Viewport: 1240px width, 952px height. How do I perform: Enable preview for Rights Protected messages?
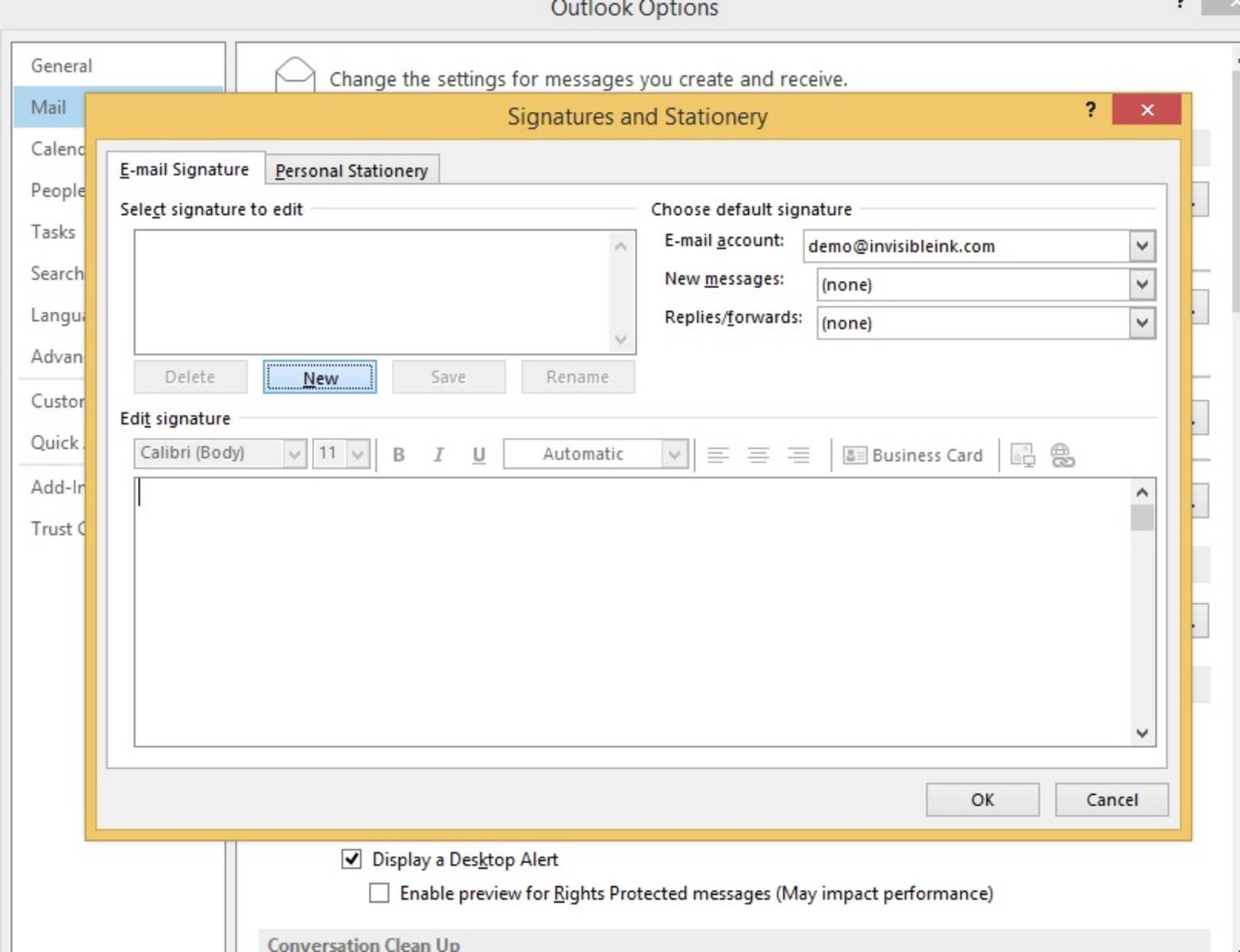(x=379, y=893)
